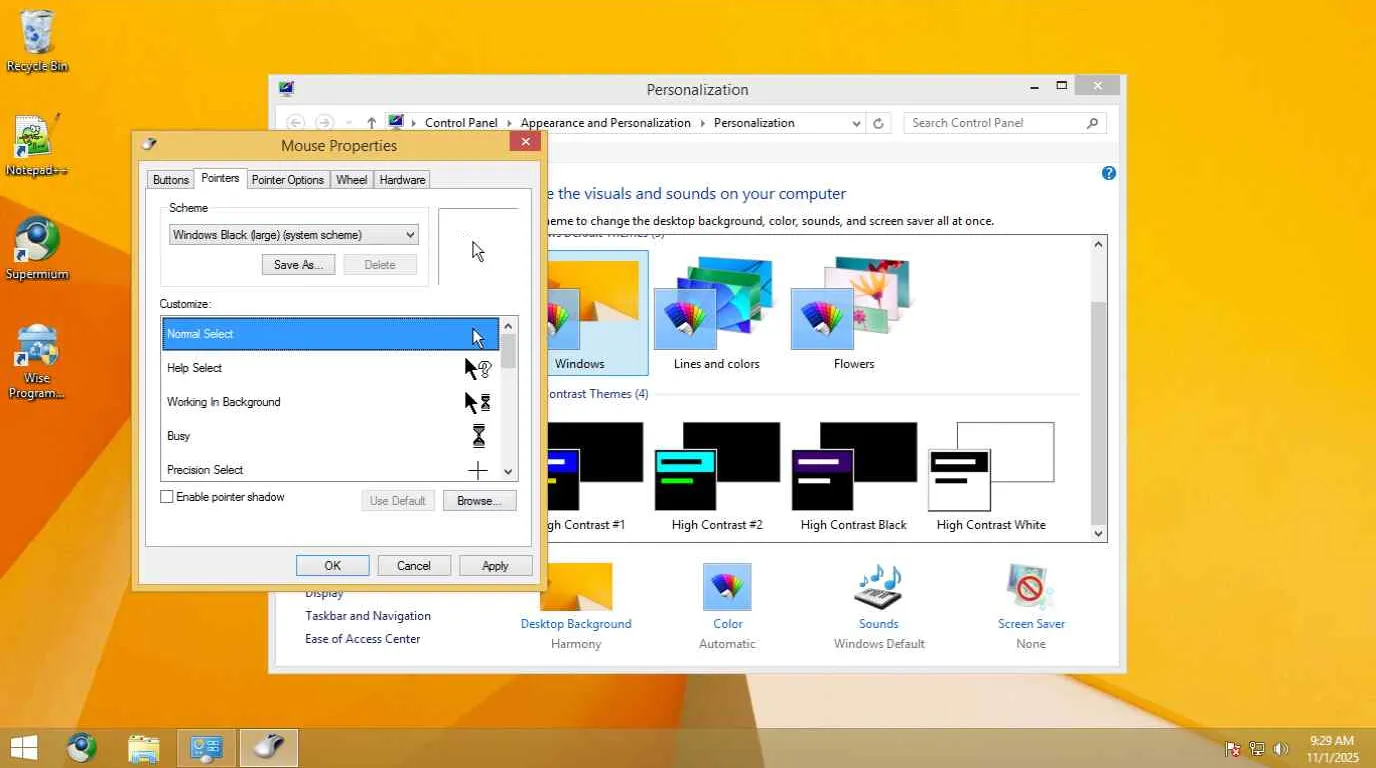Select Working In Background pointer row
The image size is (1376, 768).
pos(330,402)
